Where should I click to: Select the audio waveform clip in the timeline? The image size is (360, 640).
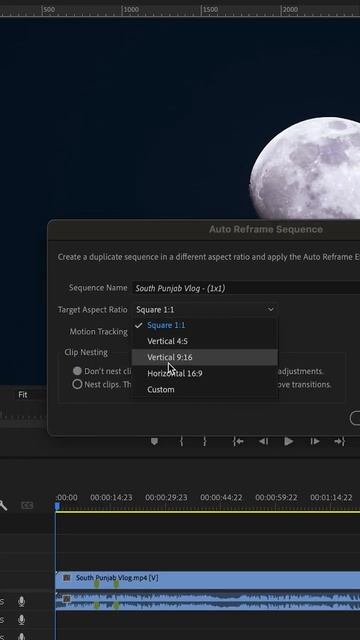coord(208,602)
